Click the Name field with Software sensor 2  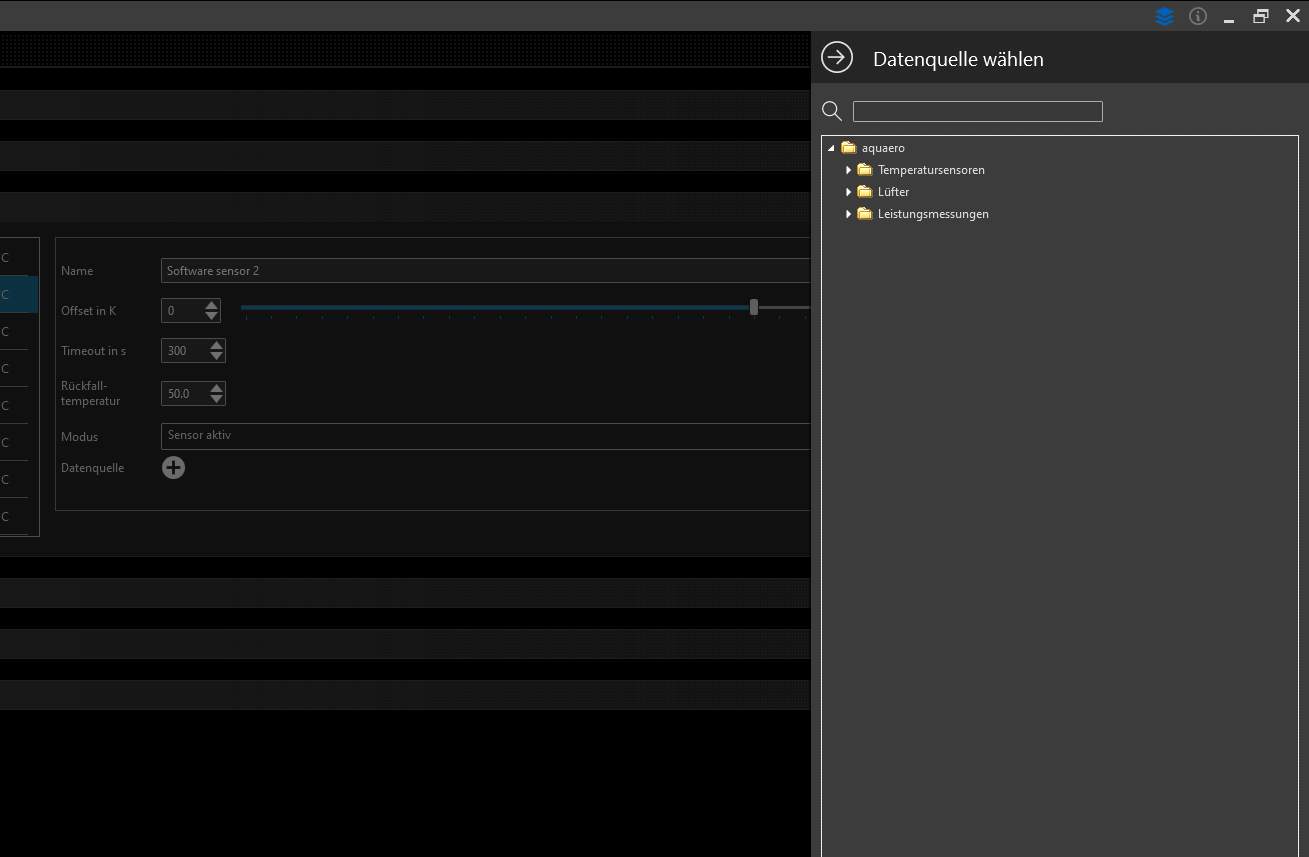[x=485, y=271]
